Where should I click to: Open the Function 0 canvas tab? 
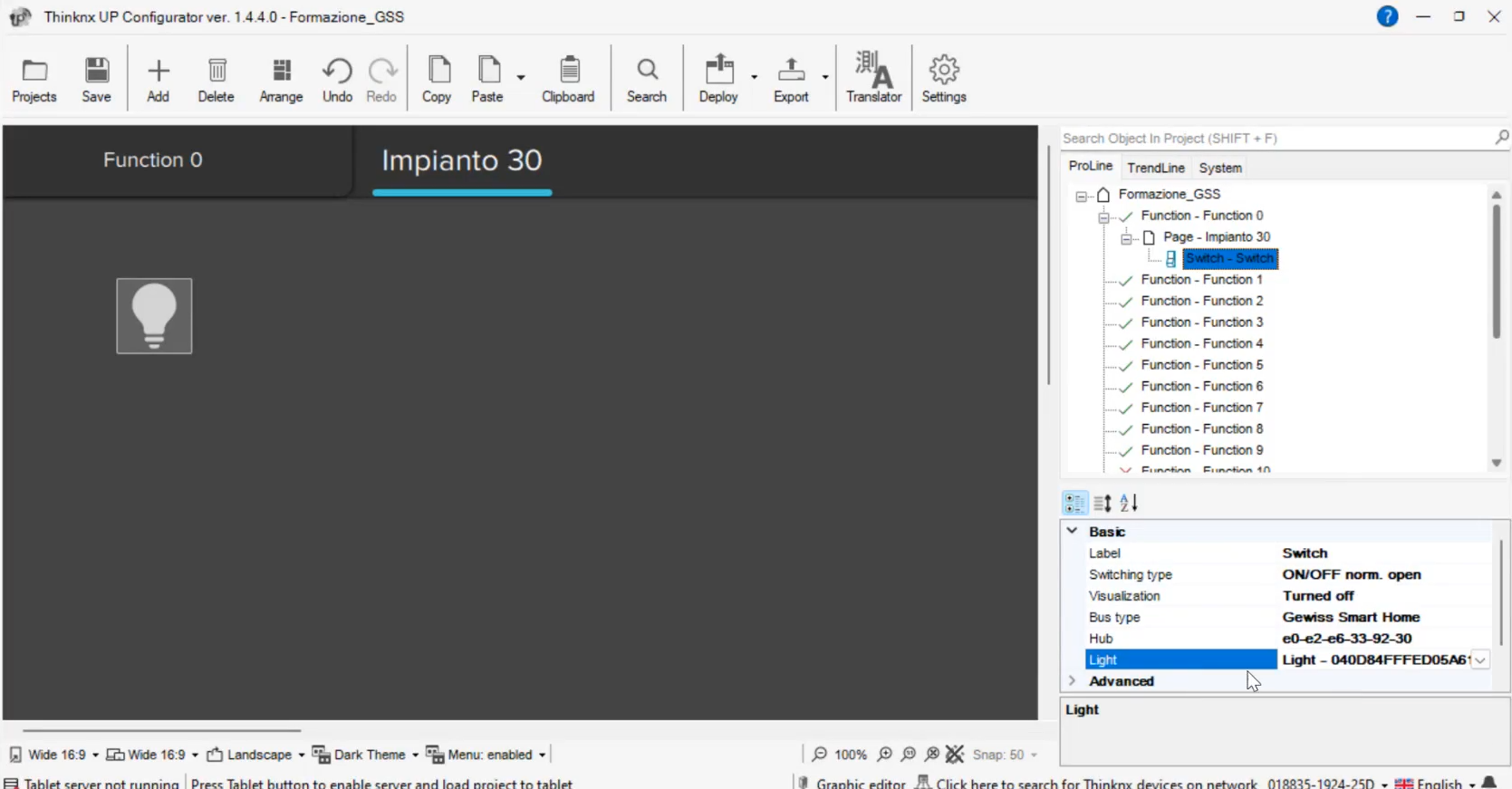pyautogui.click(x=153, y=160)
